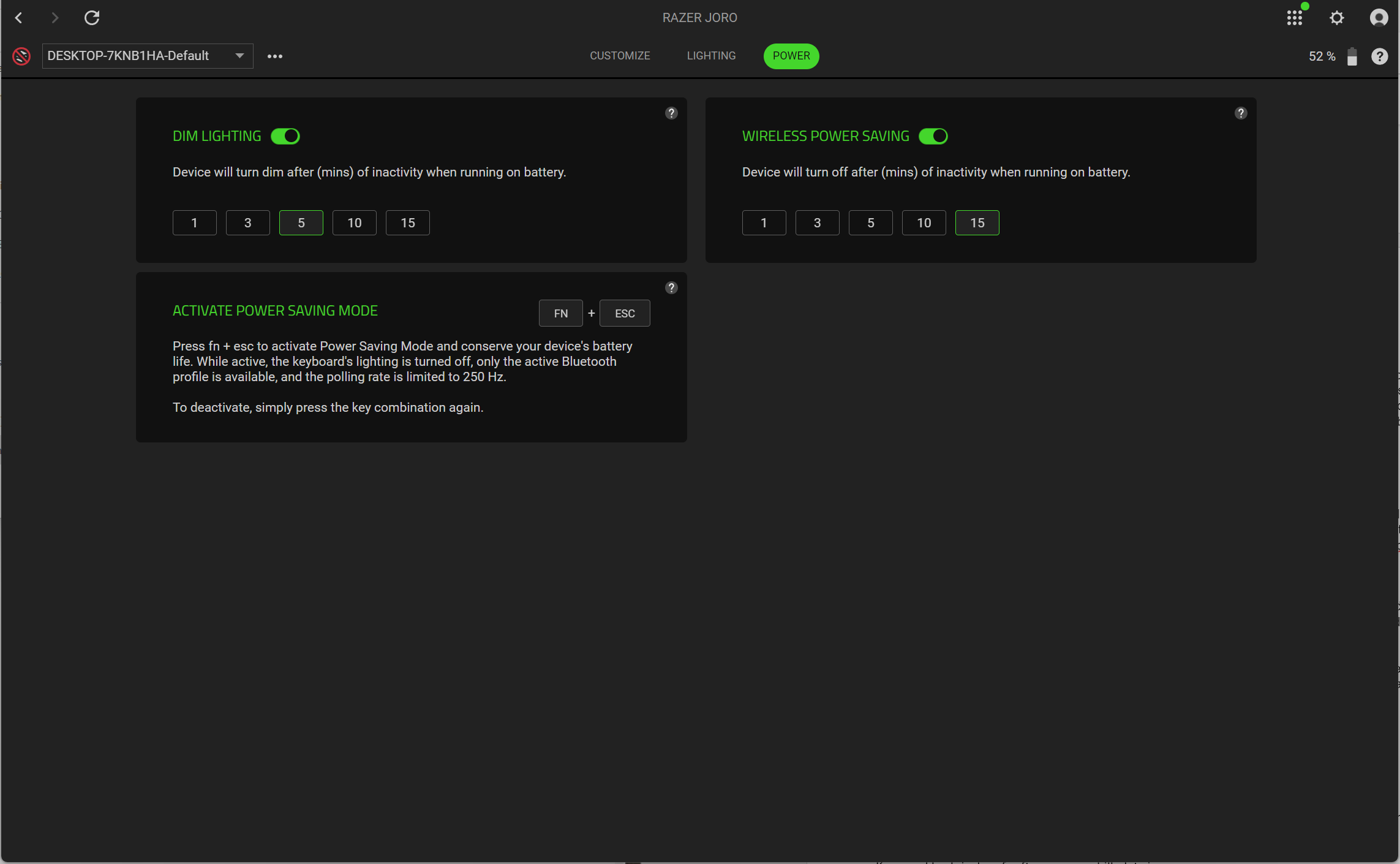This screenshot has width=1400, height=864.
Task: Set Dim Lighting to 5 minutes
Action: click(301, 222)
